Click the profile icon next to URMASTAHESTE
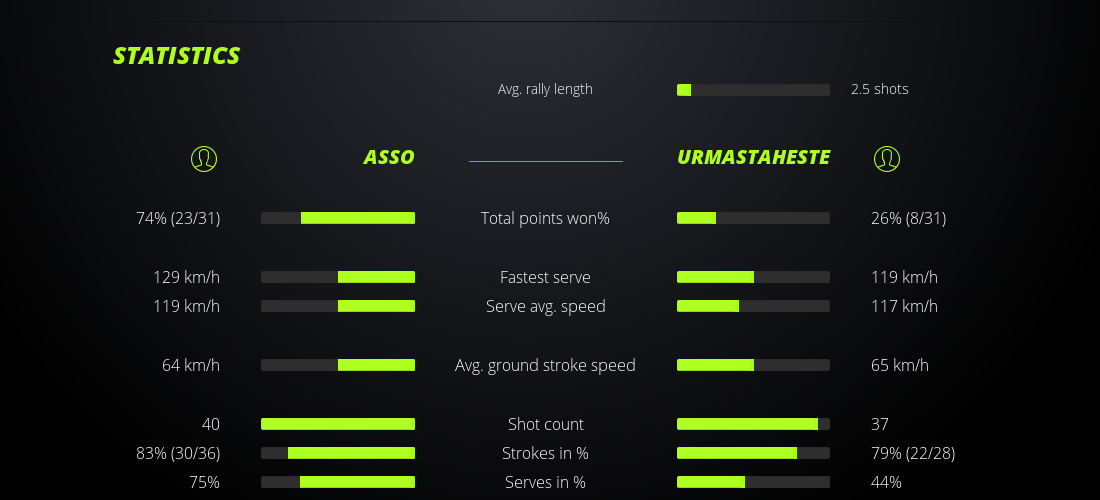Screen dimensions: 1100x500 pyautogui.click(x=887, y=158)
